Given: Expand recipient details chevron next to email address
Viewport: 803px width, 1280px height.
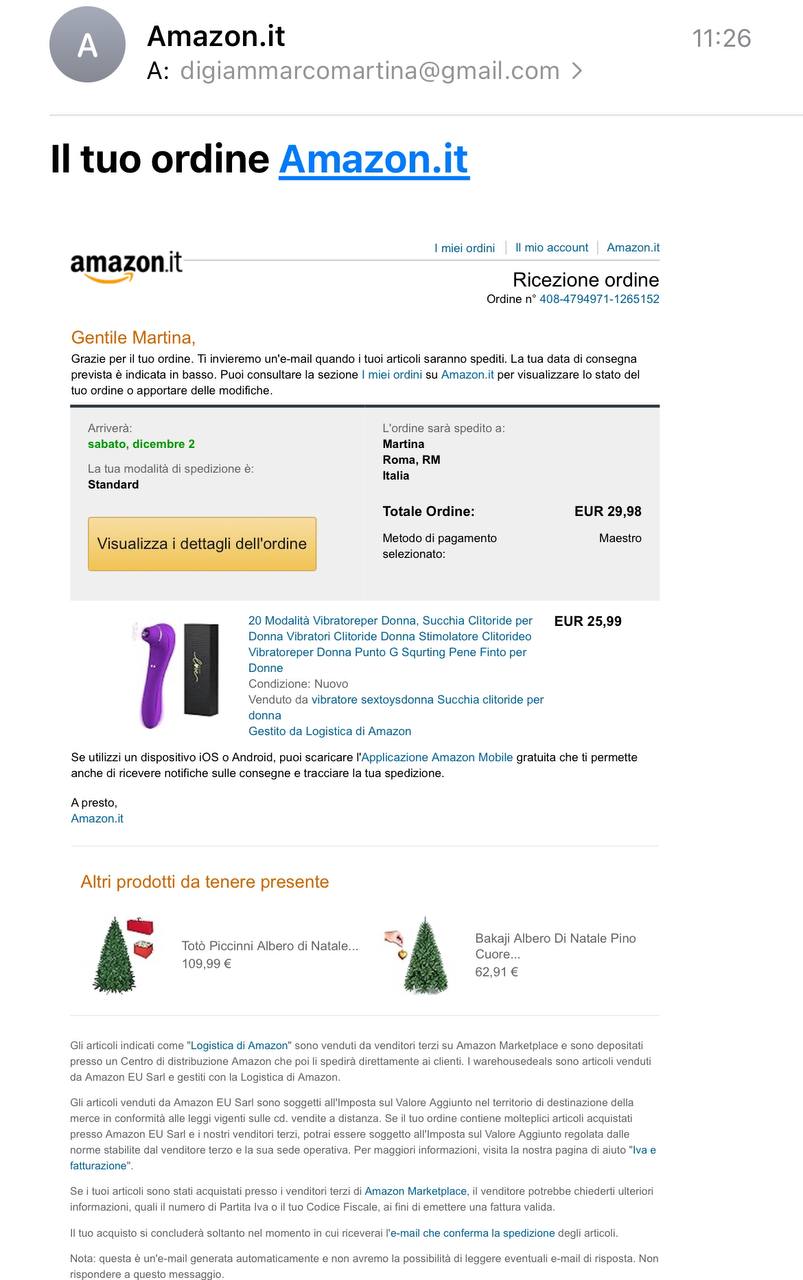Looking at the screenshot, I should click(x=577, y=71).
